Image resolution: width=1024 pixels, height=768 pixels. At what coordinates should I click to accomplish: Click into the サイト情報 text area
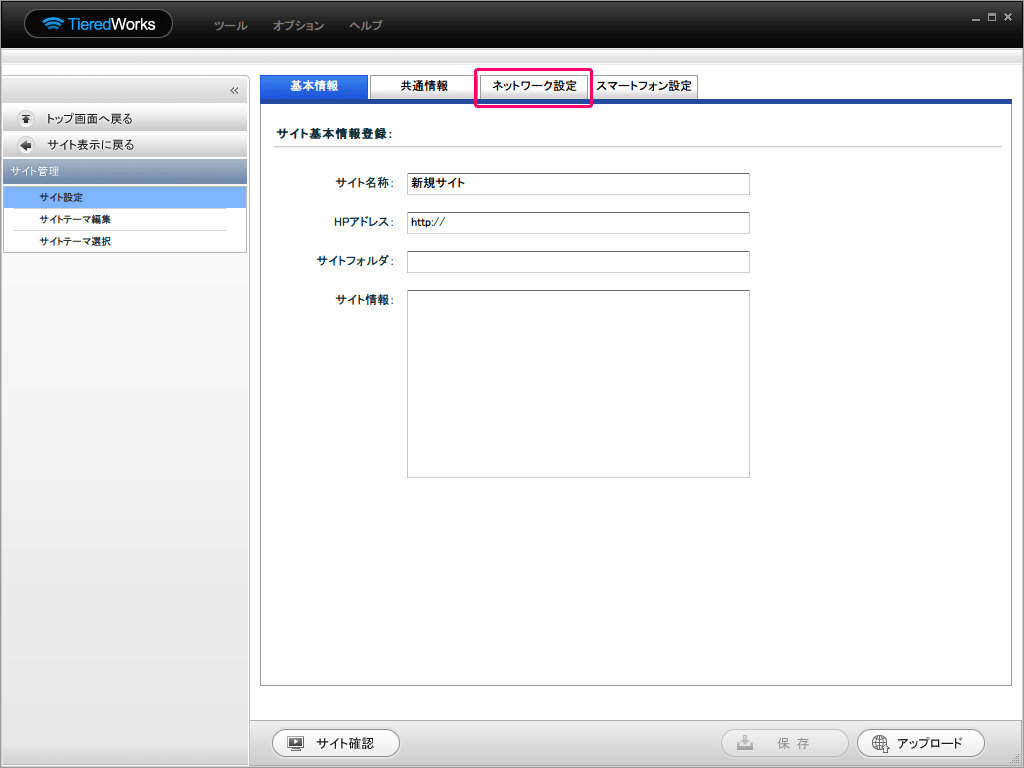coord(578,384)
